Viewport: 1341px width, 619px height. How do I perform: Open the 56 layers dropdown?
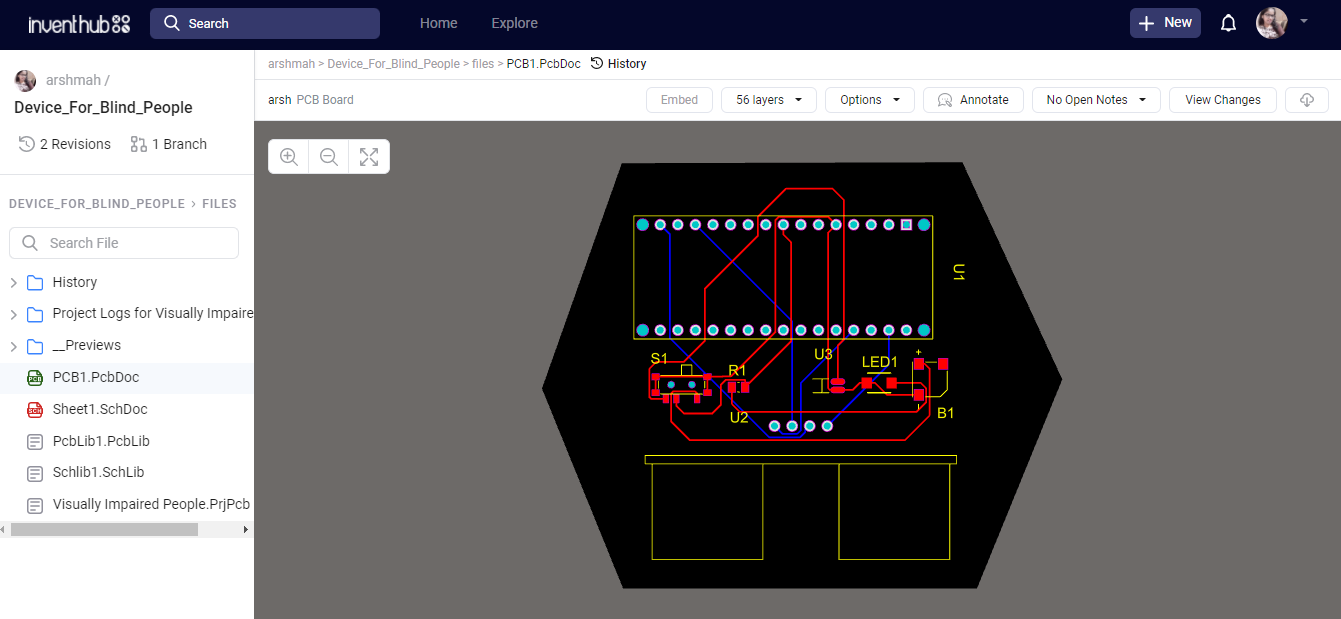[768, 99]
